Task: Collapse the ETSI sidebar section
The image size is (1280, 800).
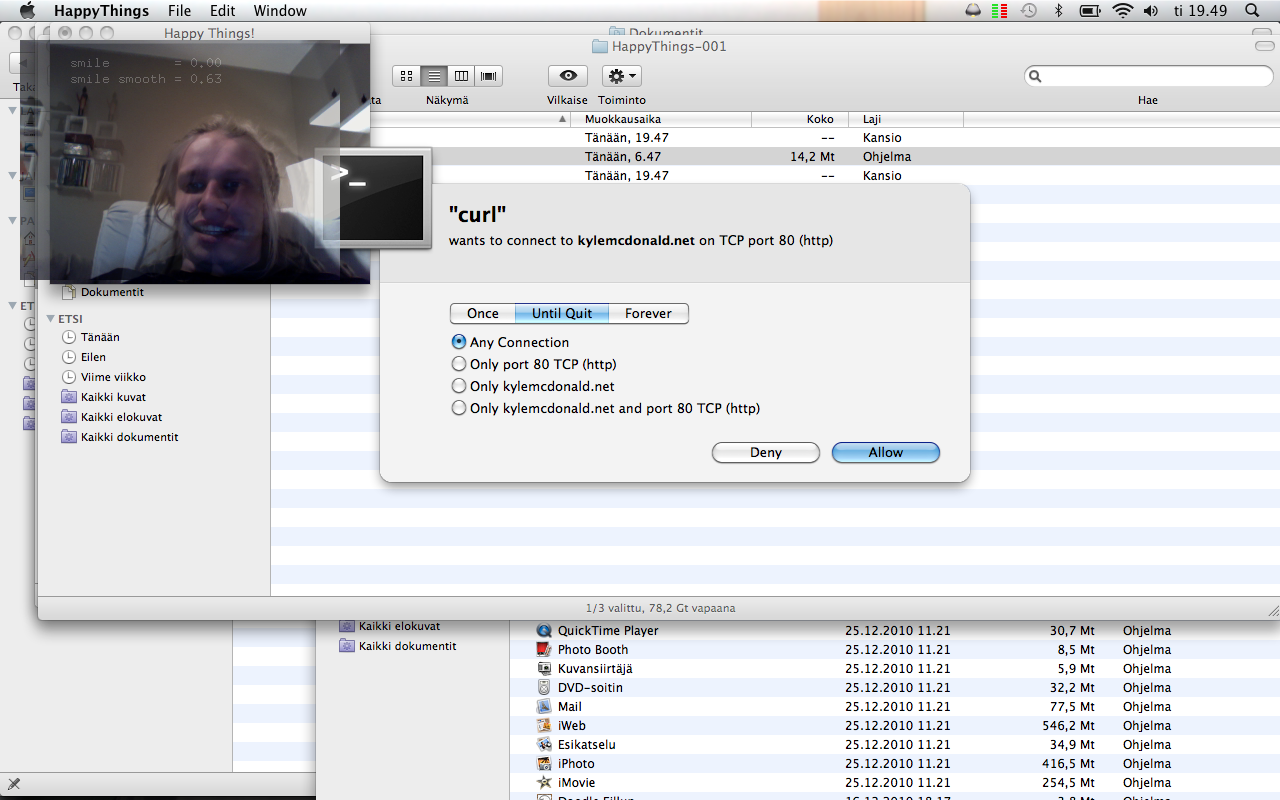Action: [51, 319]
